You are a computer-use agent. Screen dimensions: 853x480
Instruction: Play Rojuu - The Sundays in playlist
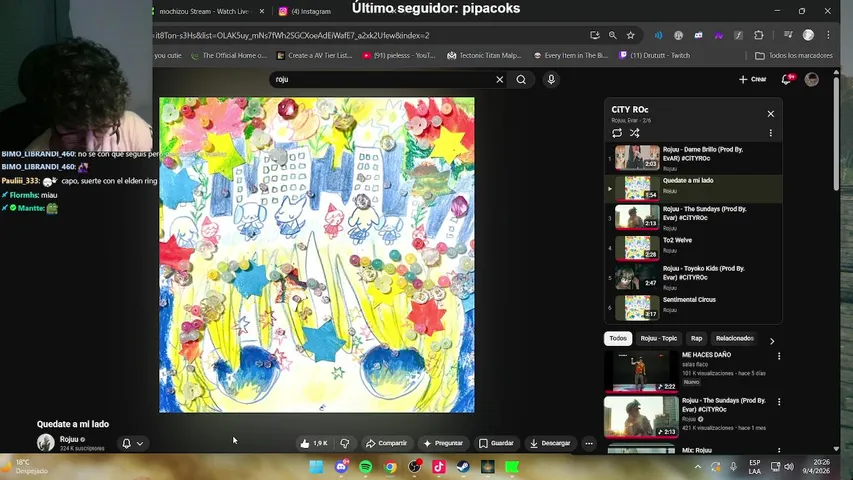(x=693, y=218)
